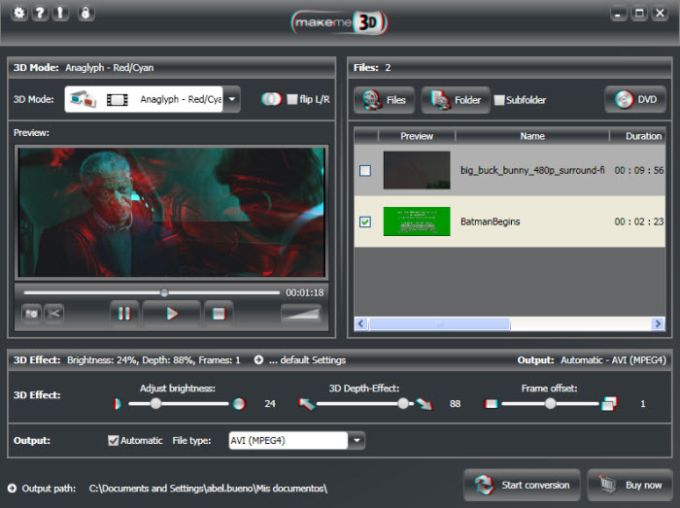
Task: Uncheck the Automatic output checkbox
Action: (113, 441)
